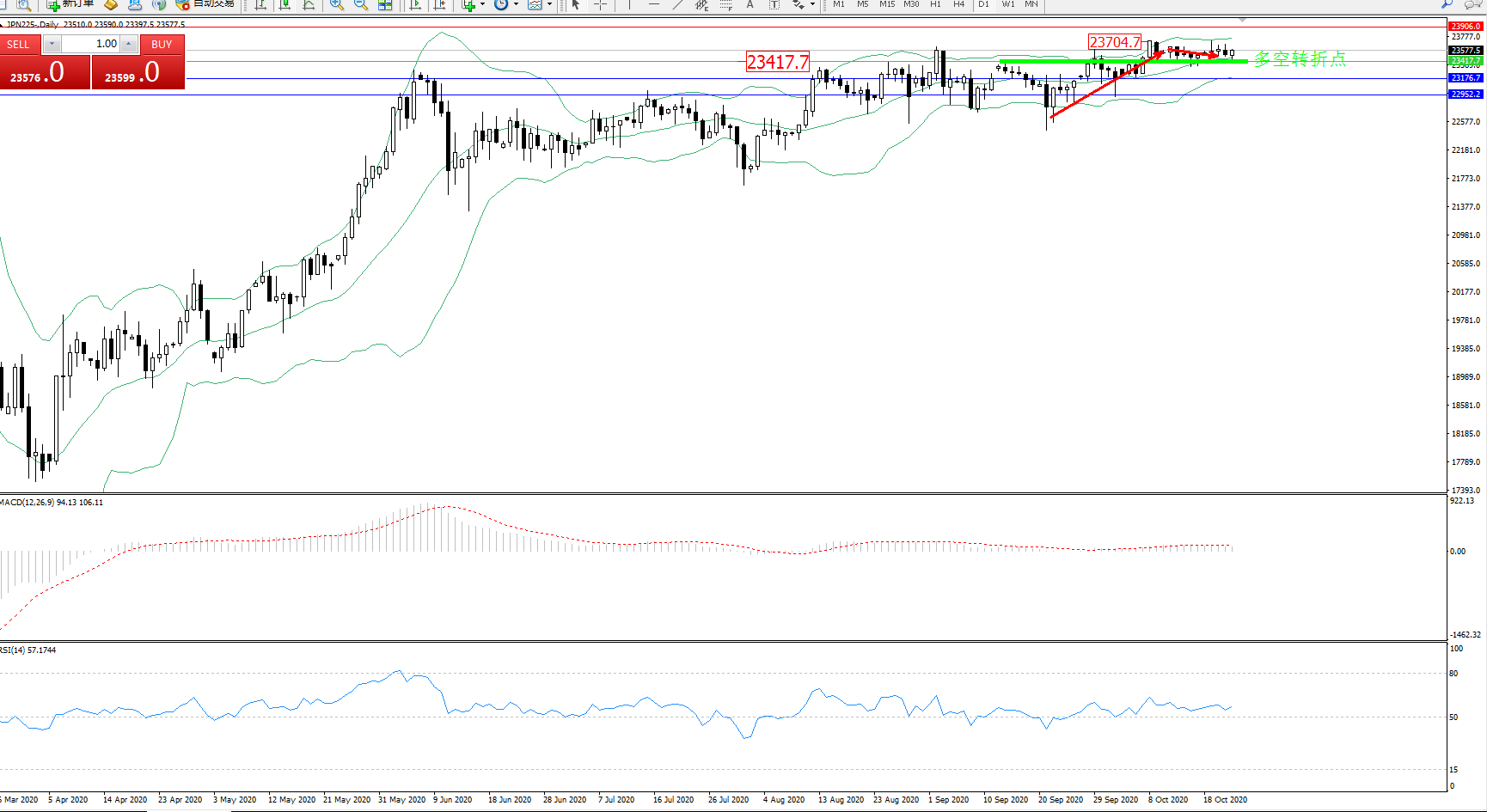Click the chart shift triangle marker
The height and width of the screenshot is (812, 1487).
point(1242,20)
